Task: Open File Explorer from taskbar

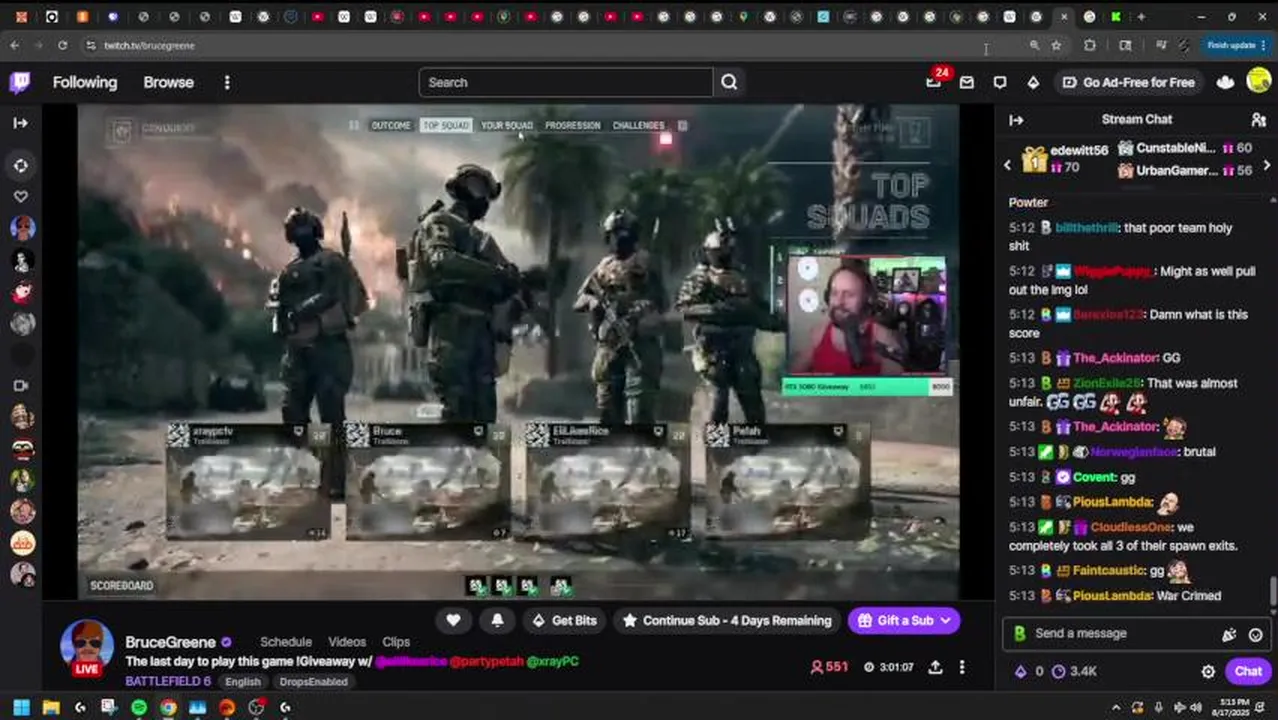Action: [51, 708]
